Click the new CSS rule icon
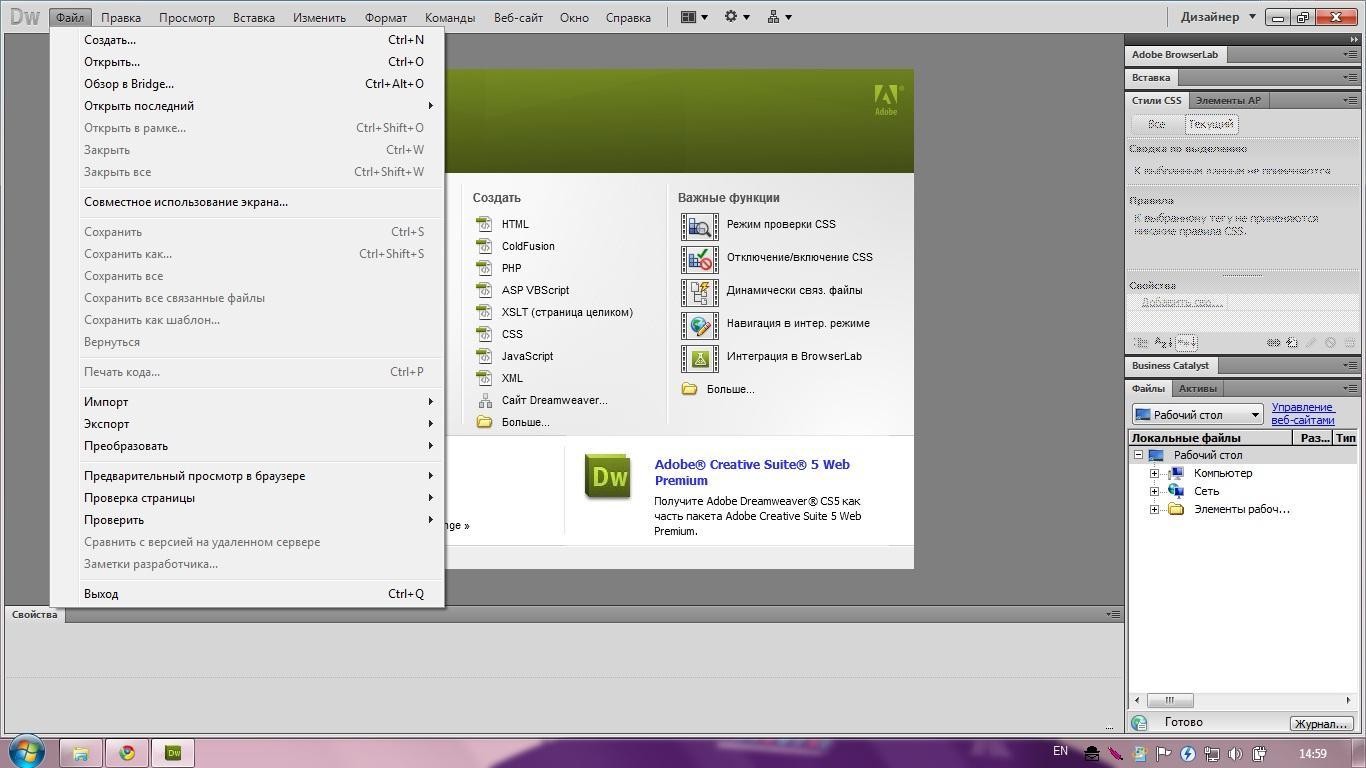The width and height of the screenshot is (1366, 768). pyautogui.click(x=1292, y=342)
